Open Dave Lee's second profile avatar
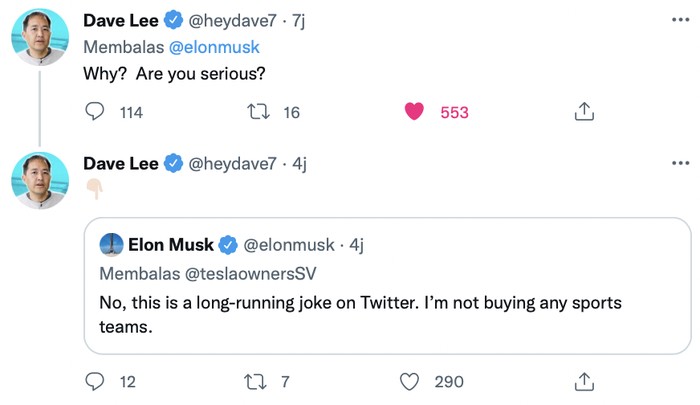700x405 pixels. (39, 180)
